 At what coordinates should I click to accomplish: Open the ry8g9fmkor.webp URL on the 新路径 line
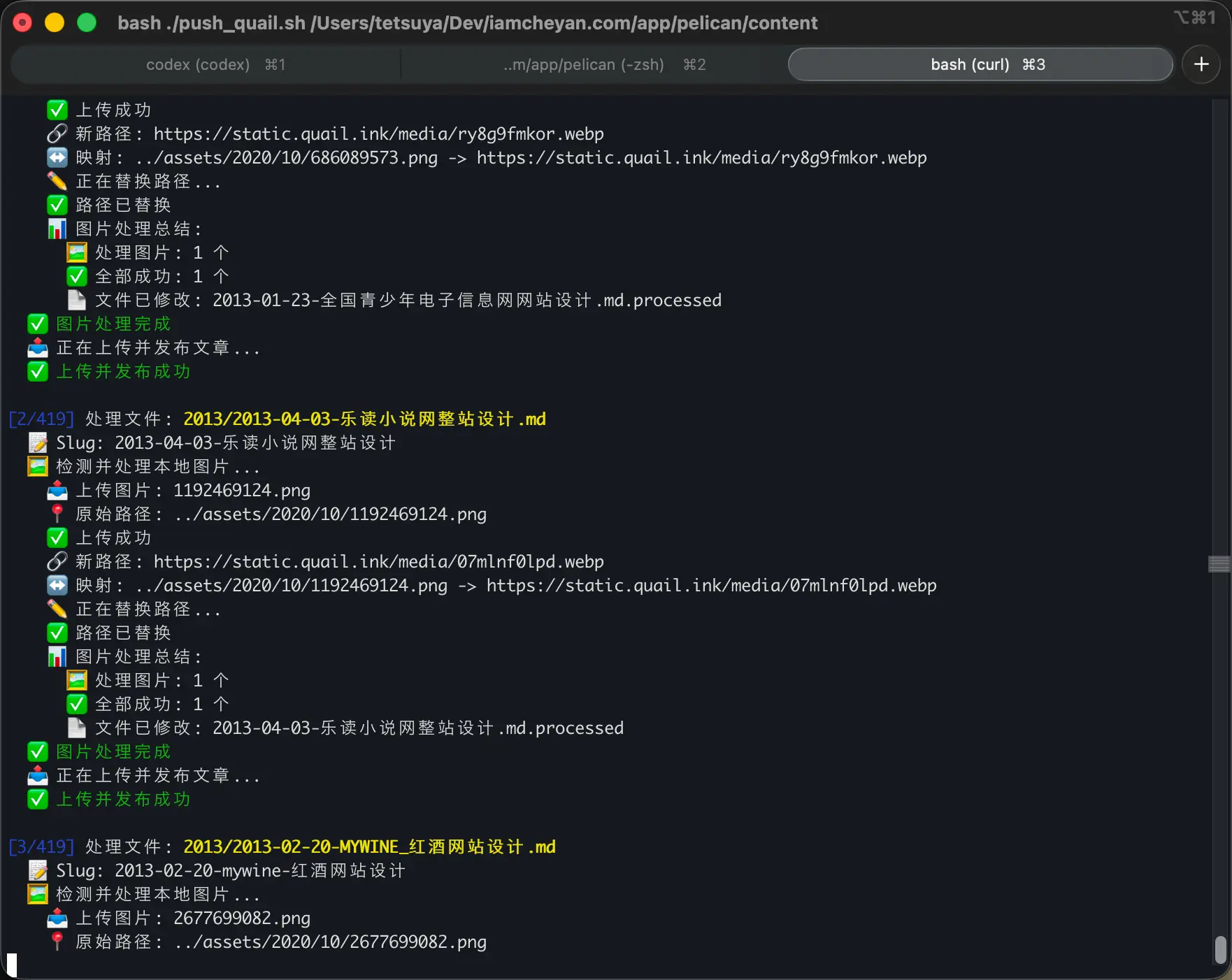click(378, 134)
